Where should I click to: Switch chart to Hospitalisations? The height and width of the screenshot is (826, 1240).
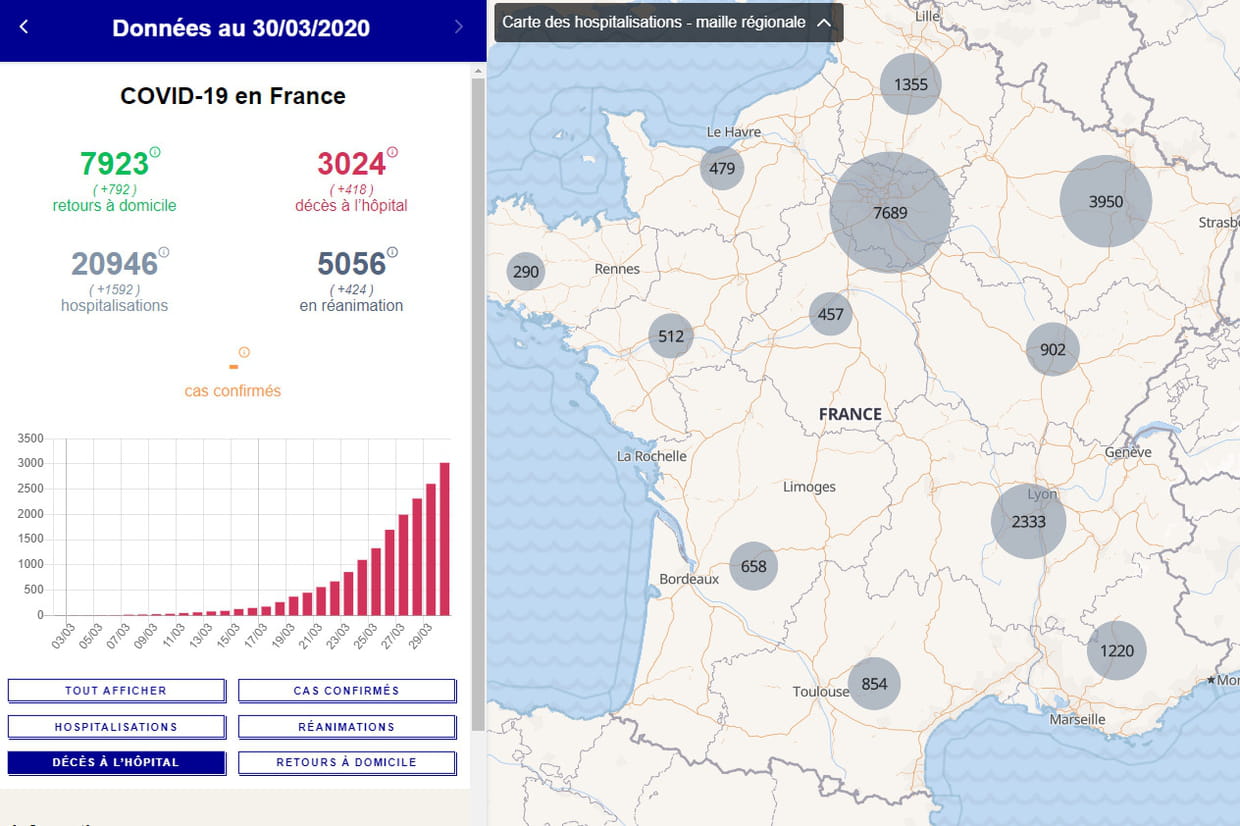[x=116, y=727]
